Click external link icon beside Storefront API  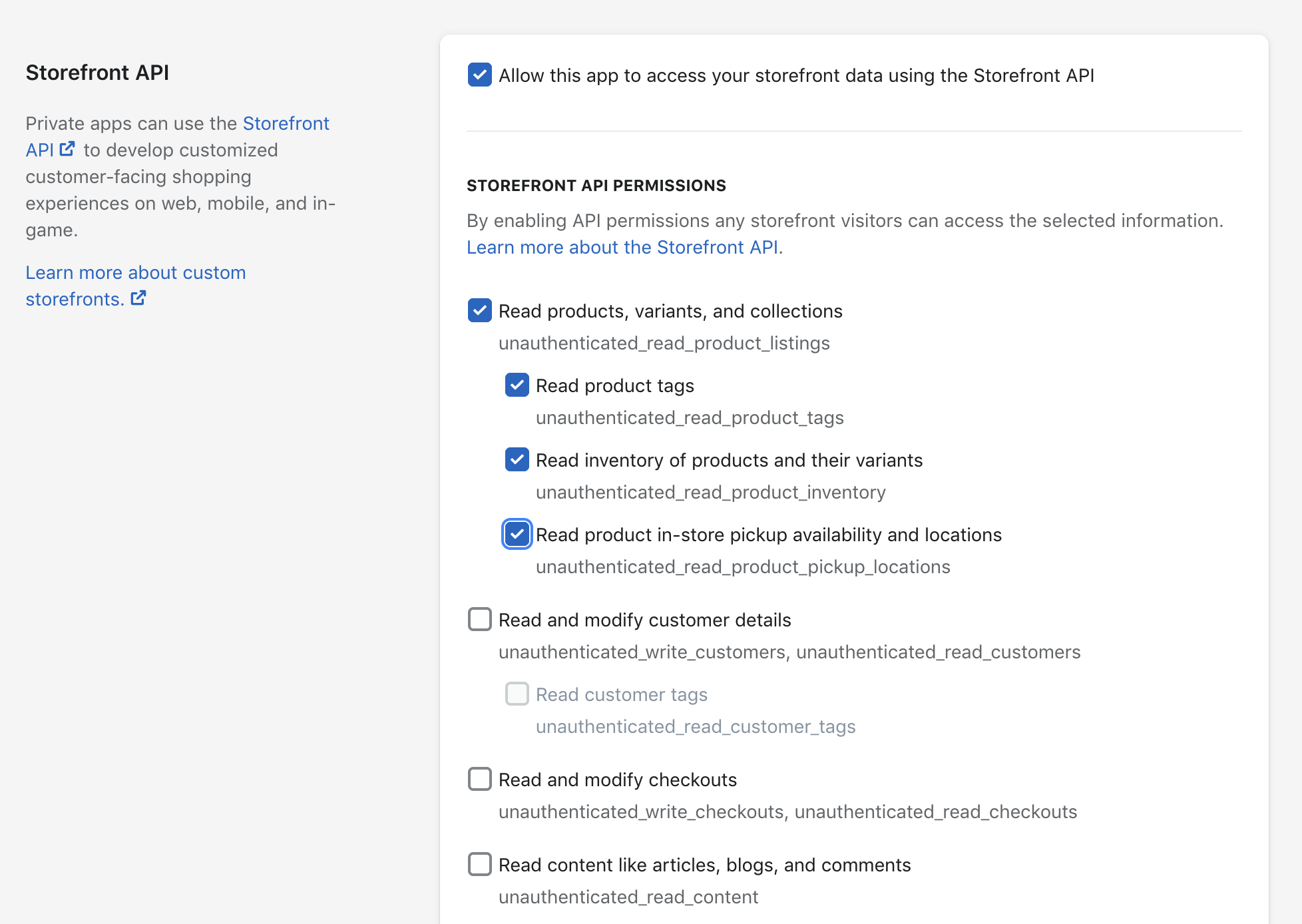pos(67,149)
